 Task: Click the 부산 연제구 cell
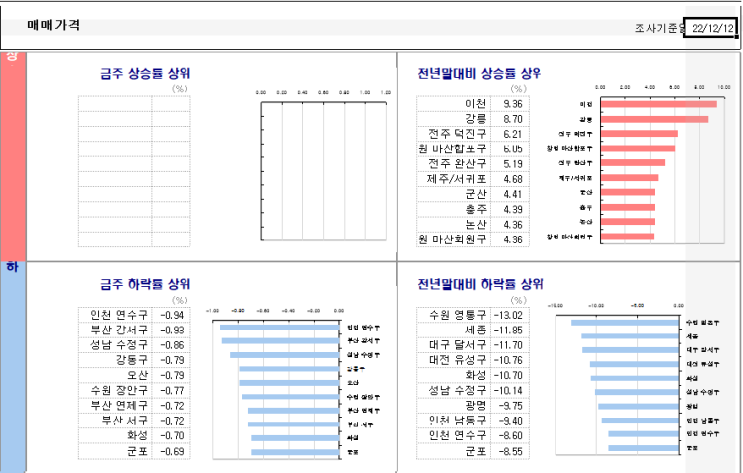coord(115,406)
